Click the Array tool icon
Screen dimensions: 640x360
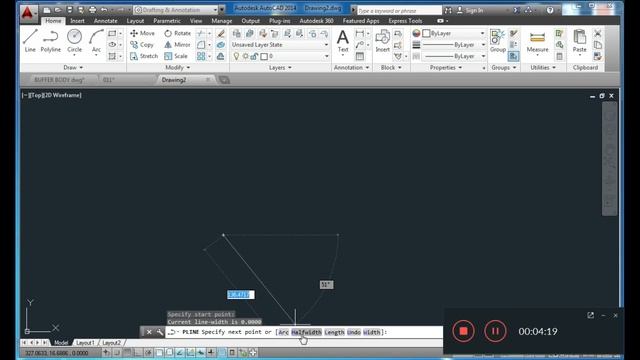[x=201, y=56]
